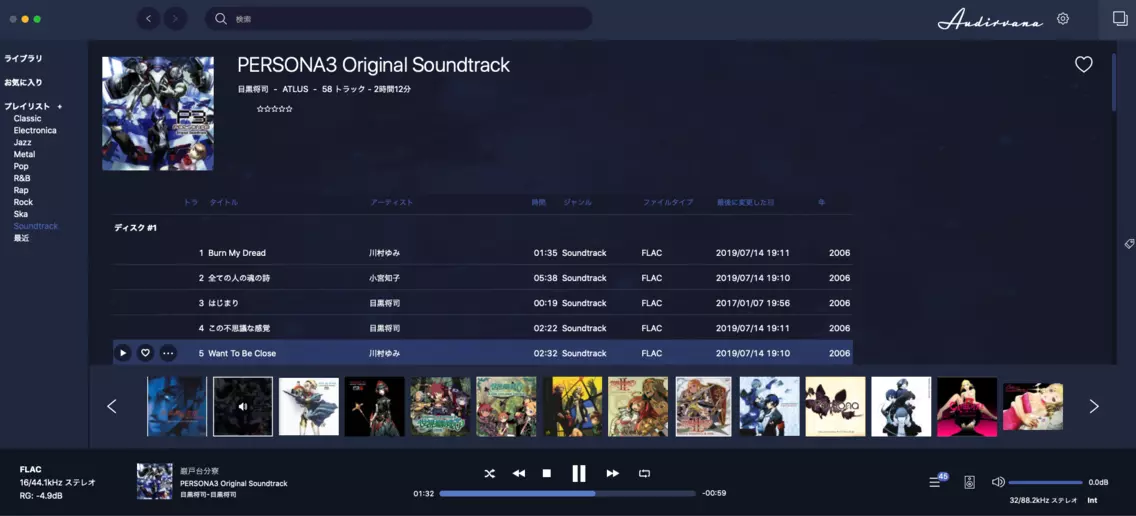Click the search field
The width and height of the screenshot is (1136, 516).
tap(398, 19)
